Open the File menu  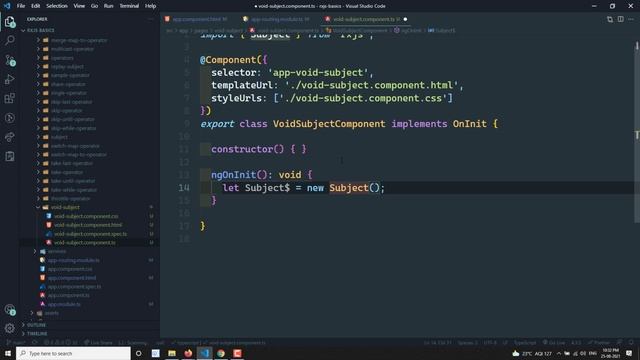(x=21, y=6)
